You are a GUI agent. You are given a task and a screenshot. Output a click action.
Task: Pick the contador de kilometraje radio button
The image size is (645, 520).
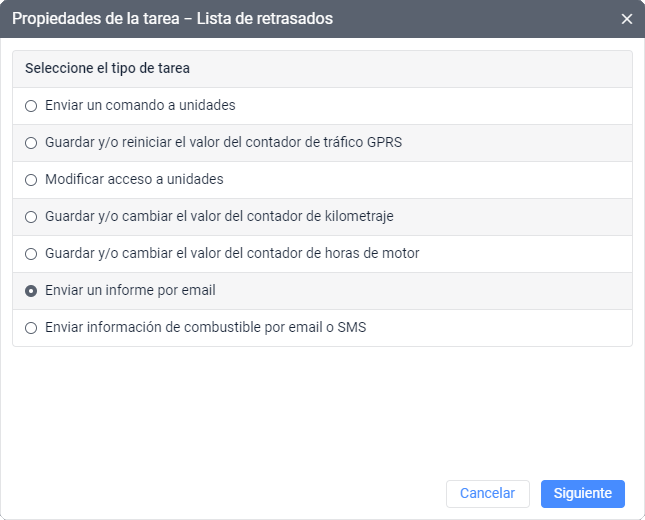click(x=31, y=216)
